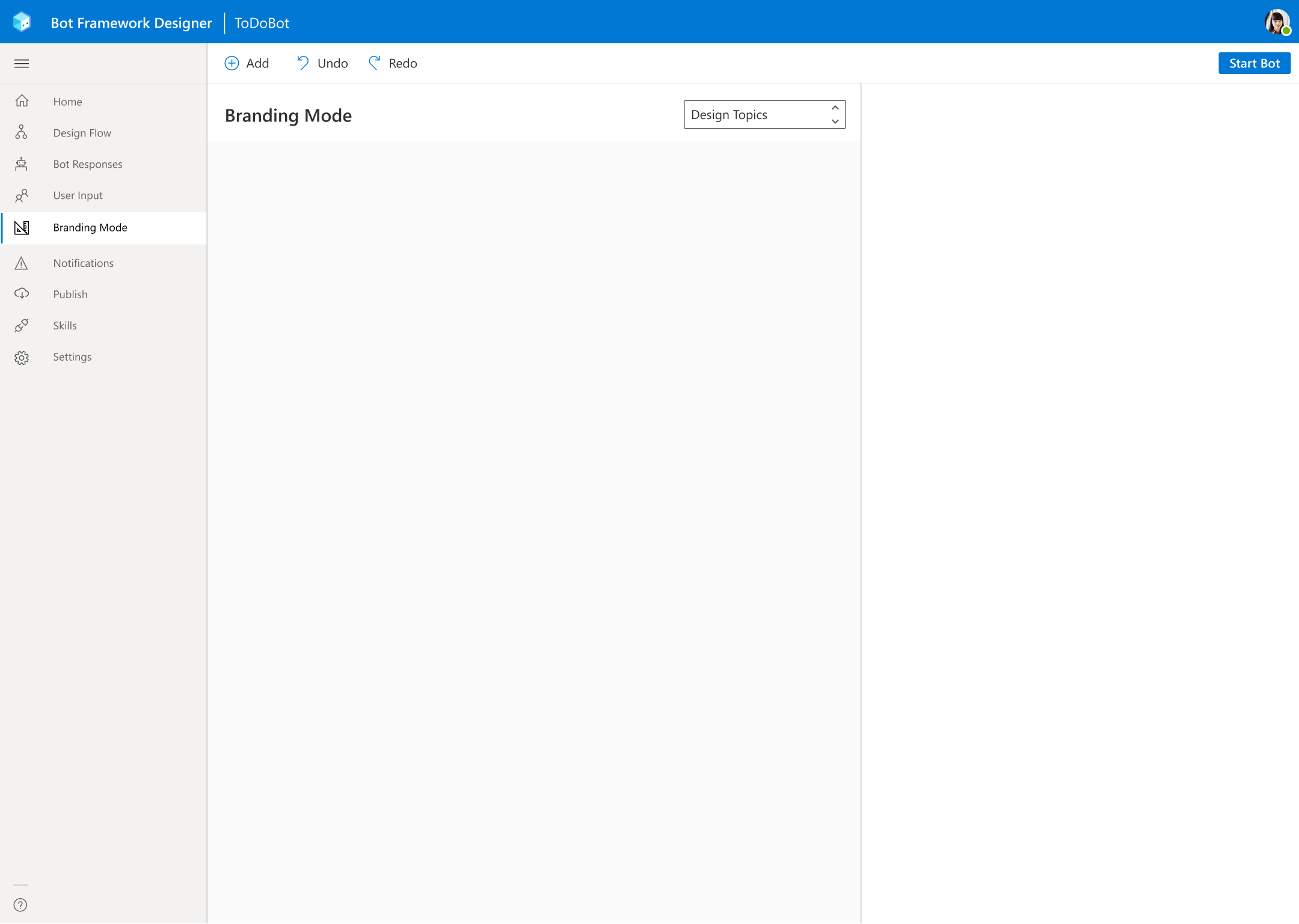Open Design Flow page
The image size is (1299, 924).
pyautogui.click(x=104, y=133)
